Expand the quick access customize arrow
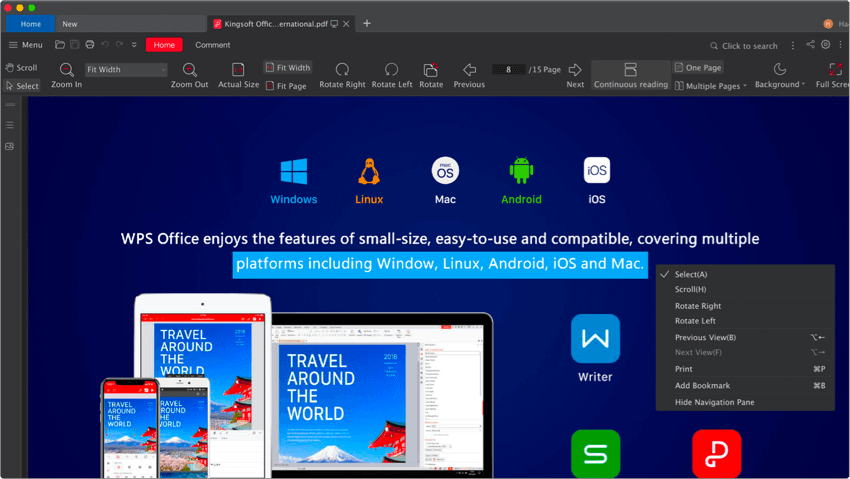Viewport: 850px width, 479px height. tap(134, 45)
